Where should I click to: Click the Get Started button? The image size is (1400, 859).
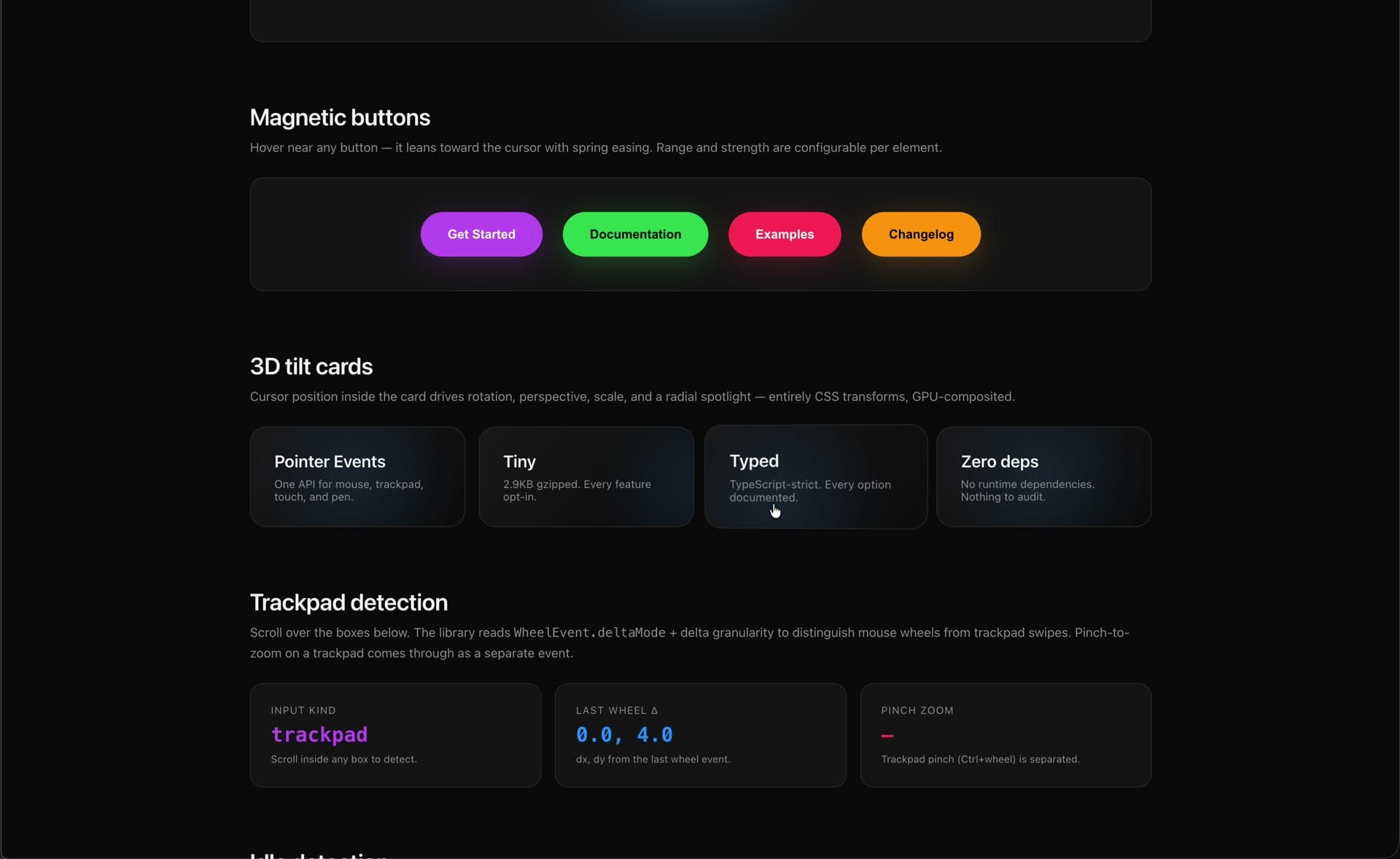coord(481,234)
